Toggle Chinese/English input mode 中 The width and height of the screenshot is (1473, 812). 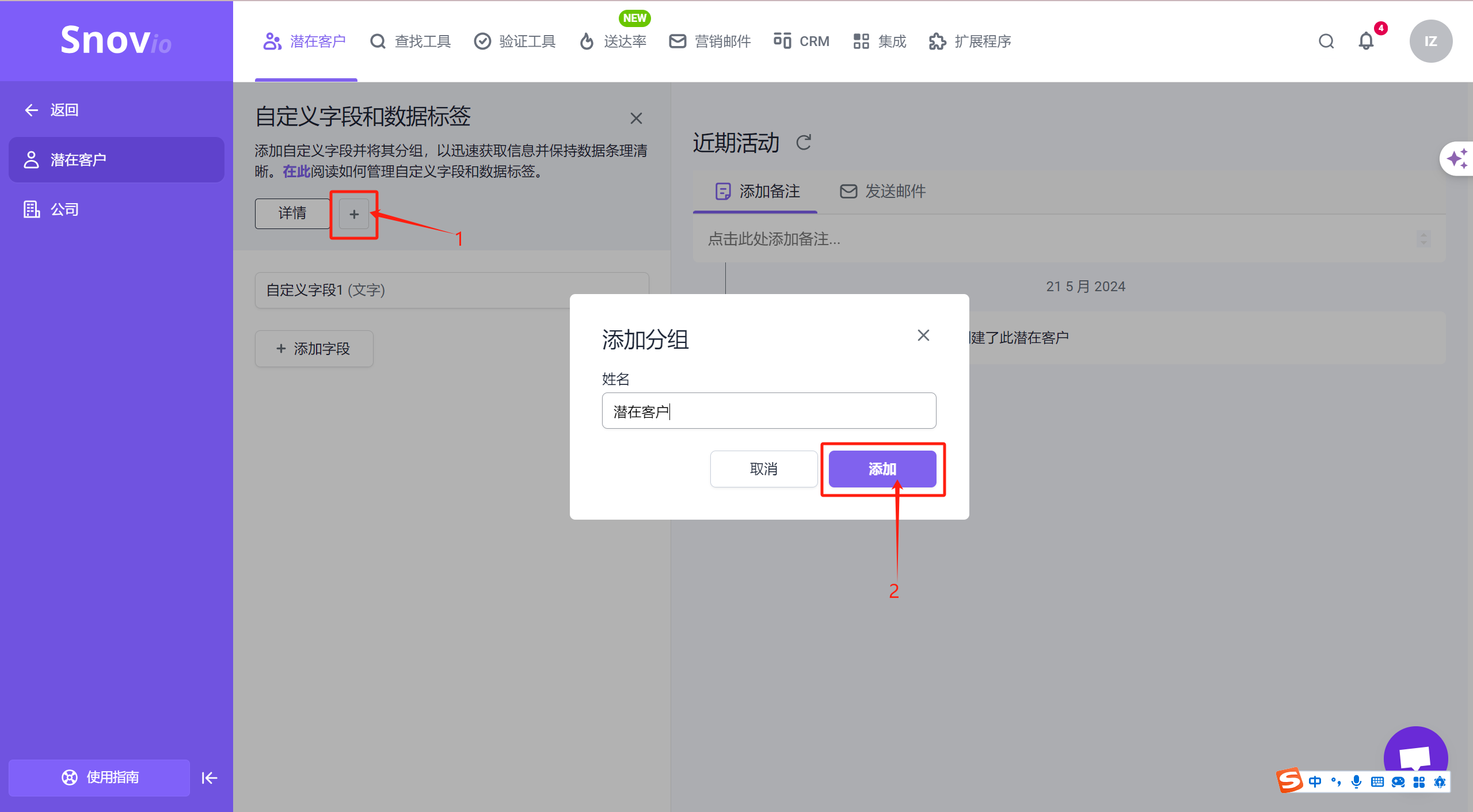1315,781
